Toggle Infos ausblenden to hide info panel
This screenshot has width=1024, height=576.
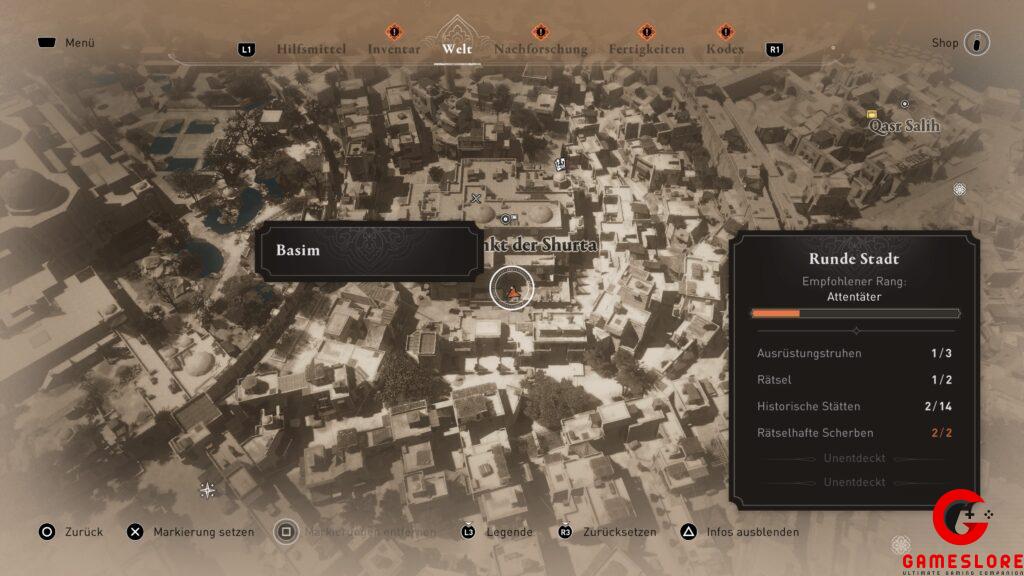[689, 532]
